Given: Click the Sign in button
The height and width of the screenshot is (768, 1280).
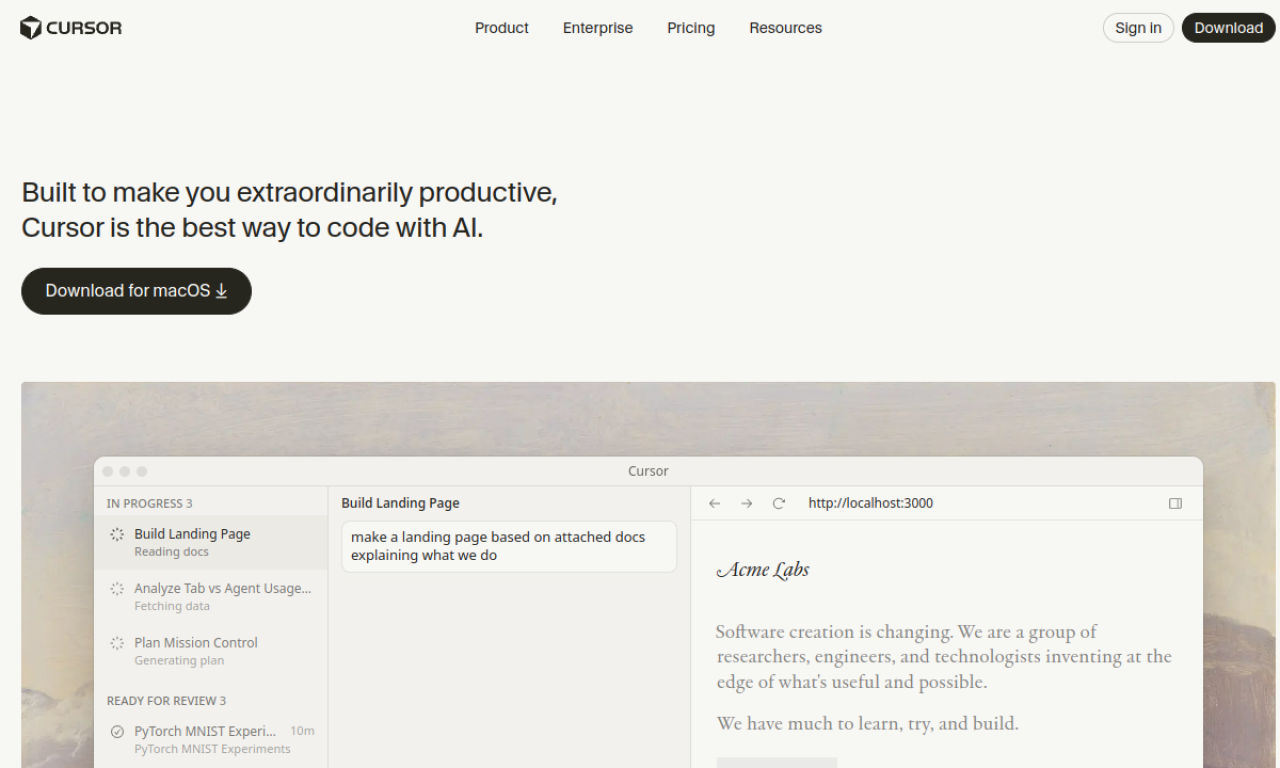Looking at the screenshot, I should point(1138,28).
